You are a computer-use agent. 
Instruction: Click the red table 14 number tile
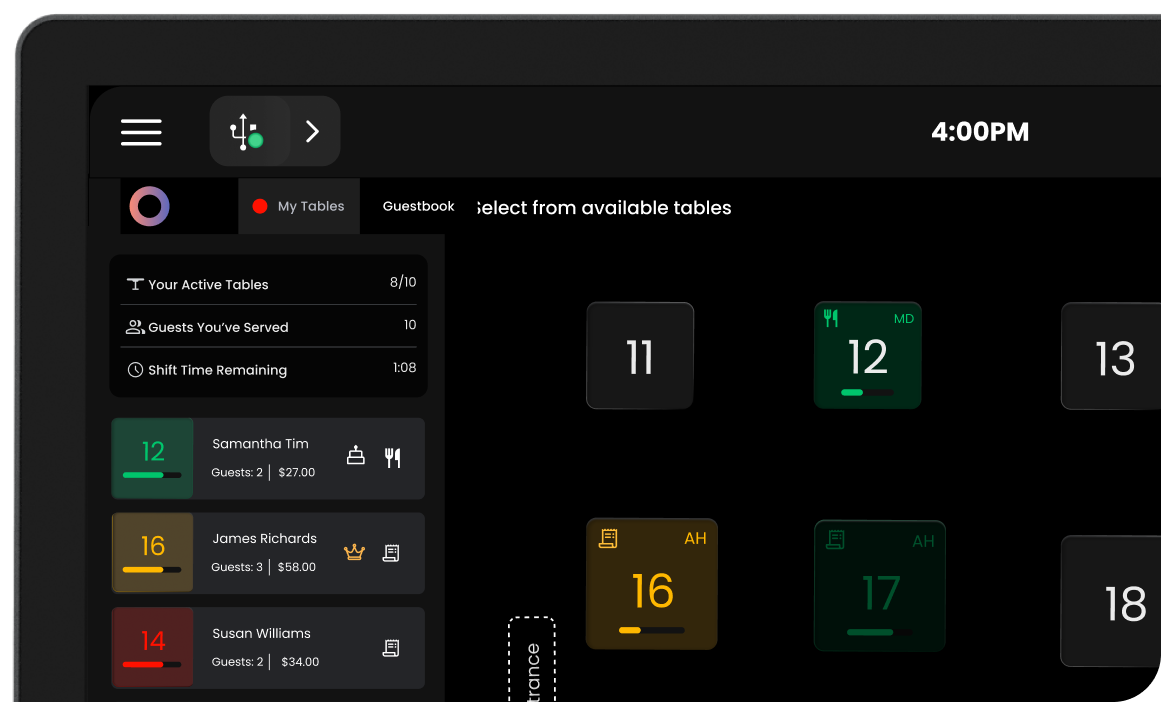(153, 647)
